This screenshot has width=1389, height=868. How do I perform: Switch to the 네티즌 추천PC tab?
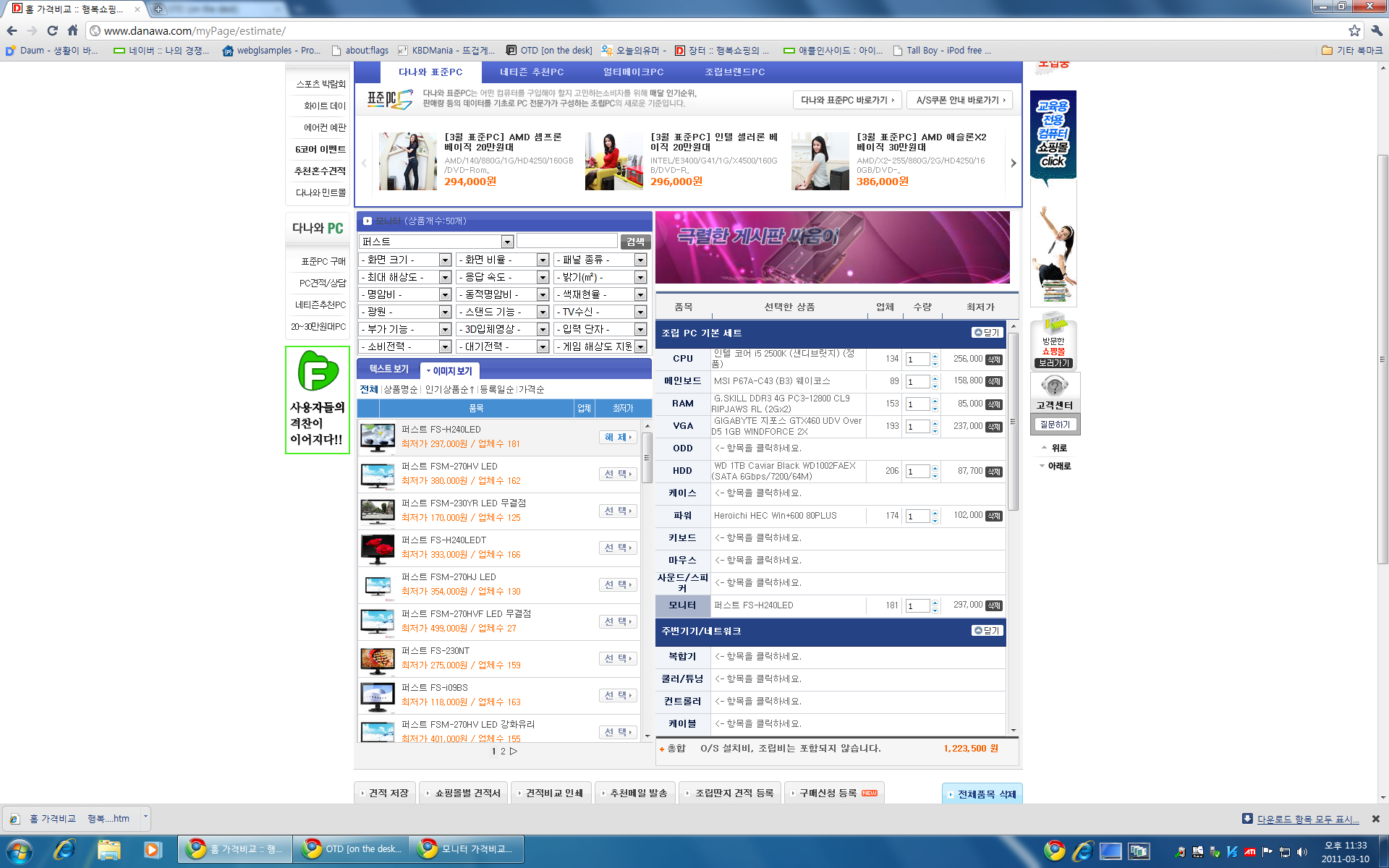pos(532,72)
